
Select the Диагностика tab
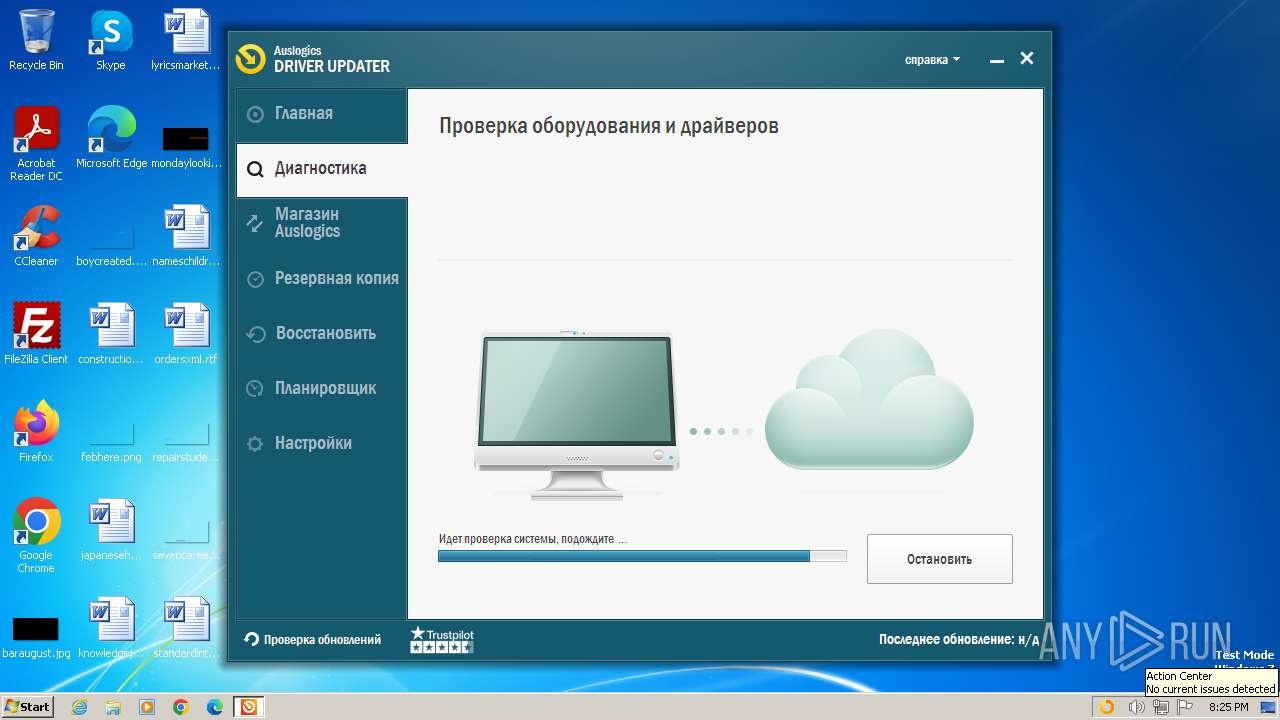pyautogui.click(x=321, y=169)
